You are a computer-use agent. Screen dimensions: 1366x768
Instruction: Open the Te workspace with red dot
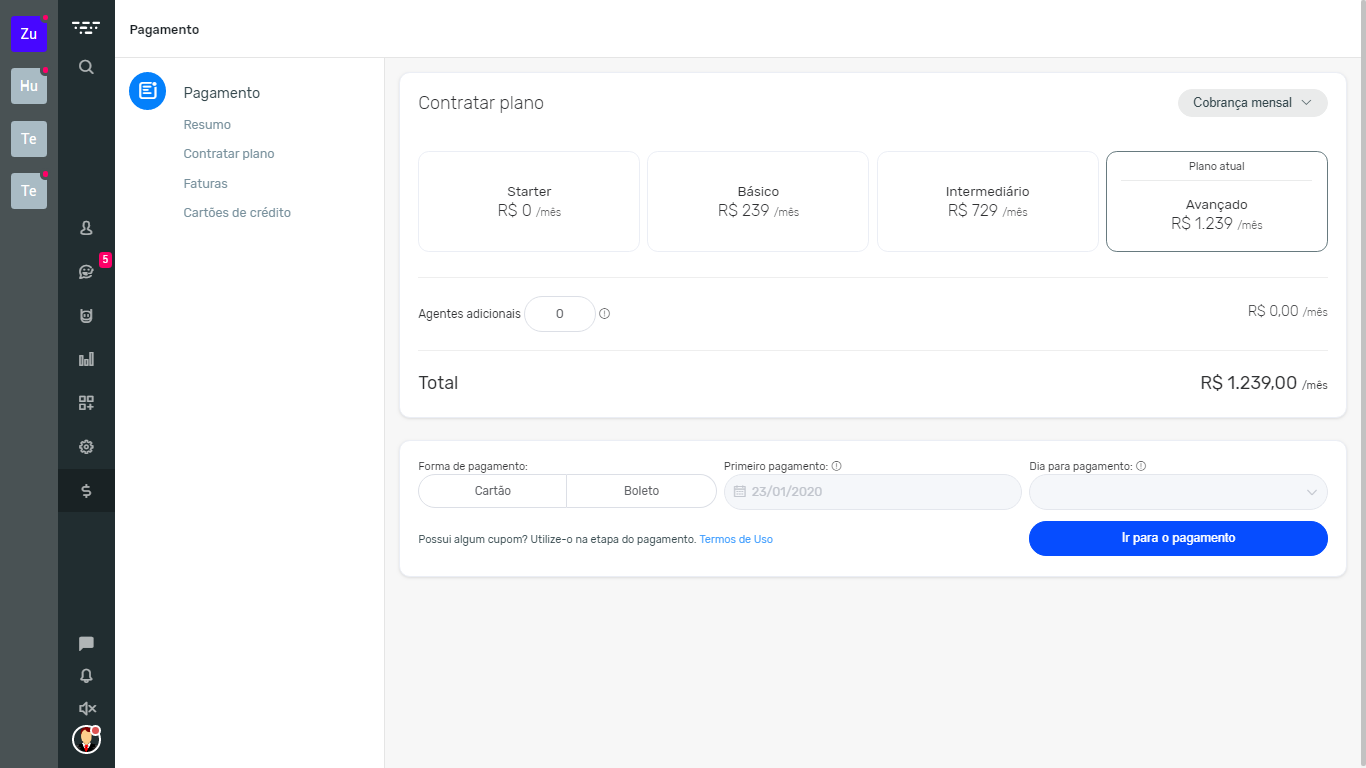point(29,191)
